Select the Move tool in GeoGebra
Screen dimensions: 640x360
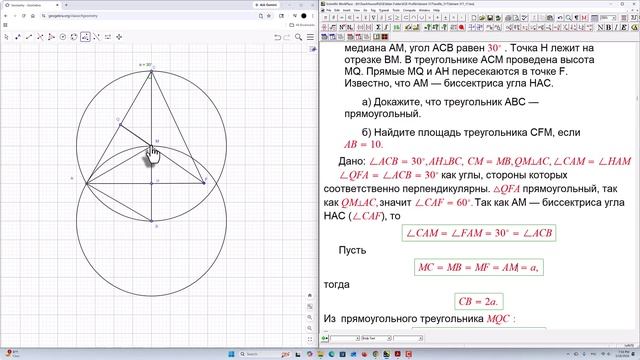(x=7, y=37)
